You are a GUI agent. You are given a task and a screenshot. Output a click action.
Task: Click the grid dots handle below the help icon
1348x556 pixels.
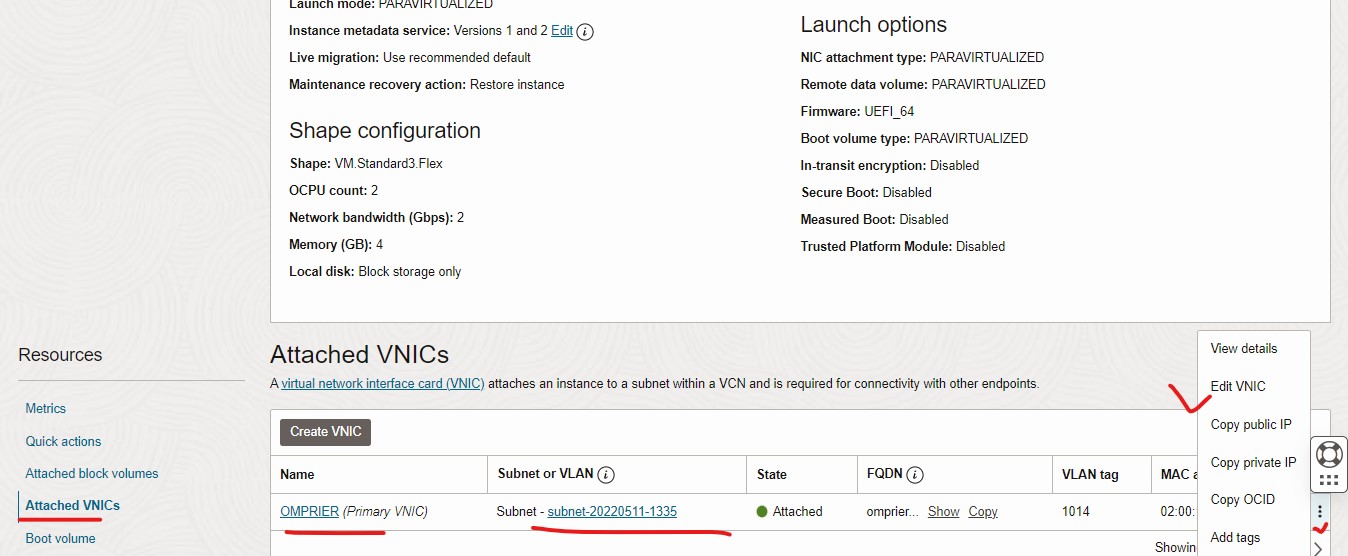pyautogui.click(x=1328, y=481)
